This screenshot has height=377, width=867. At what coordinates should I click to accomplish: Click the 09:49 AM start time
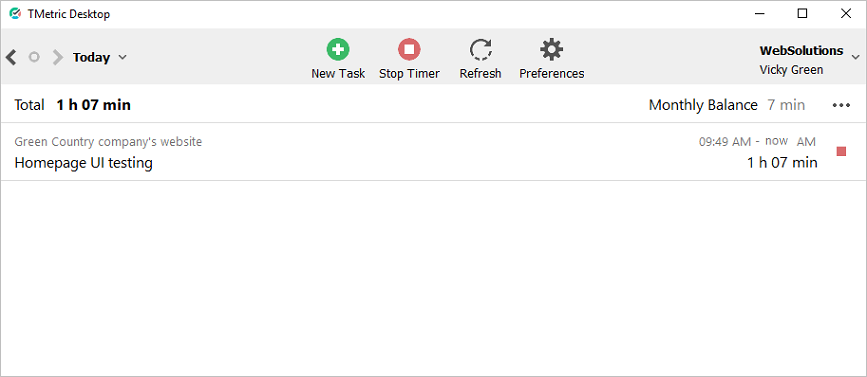point(724,142)
